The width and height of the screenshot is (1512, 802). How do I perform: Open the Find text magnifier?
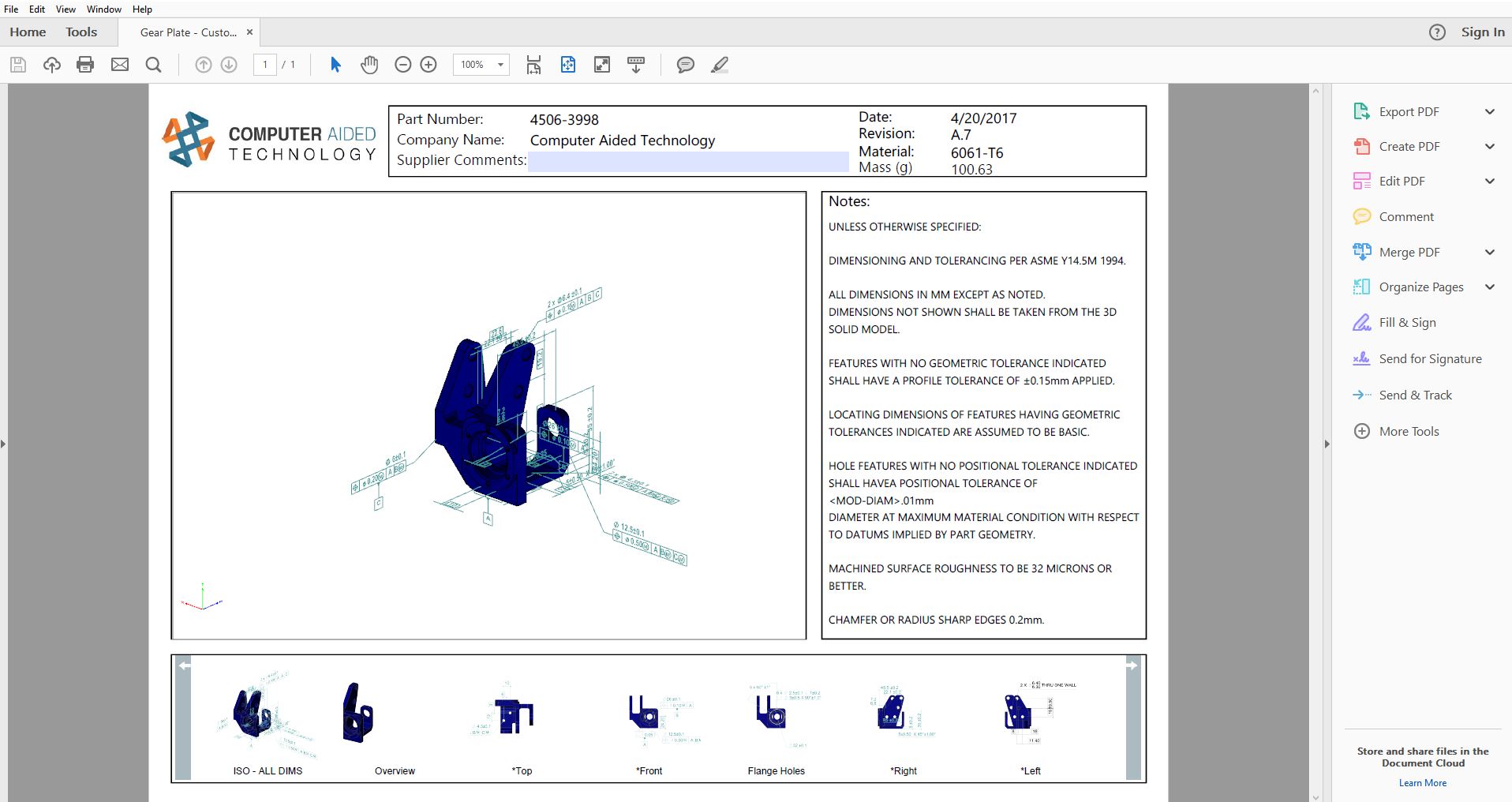pos(154,65)
